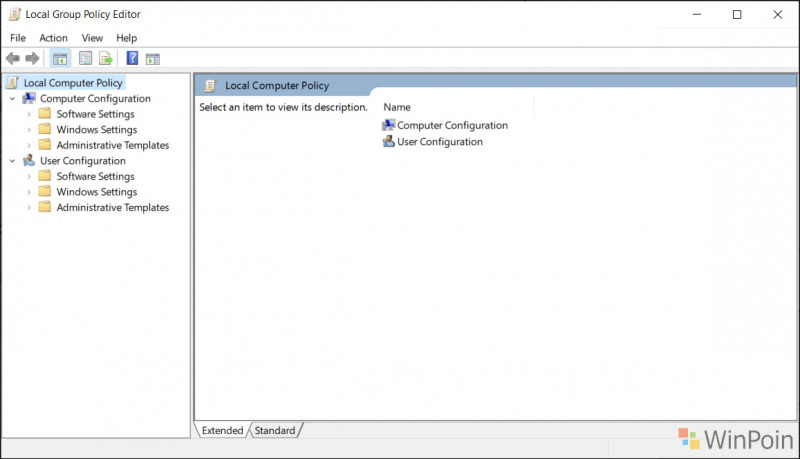Image resolution: width=800 pixels, height=459 pixels.
Task: Open the File menu
Action: 18,38
